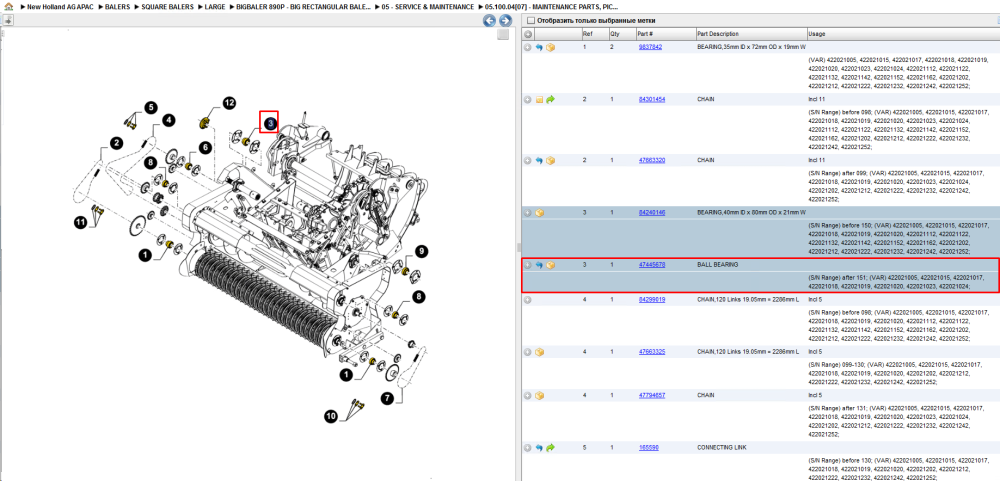The width and height of the screenshot is (1000, 481).
Task: Enable 'Отобразить только выбранные метки' checkbox
Action: (x=531, y=20)
